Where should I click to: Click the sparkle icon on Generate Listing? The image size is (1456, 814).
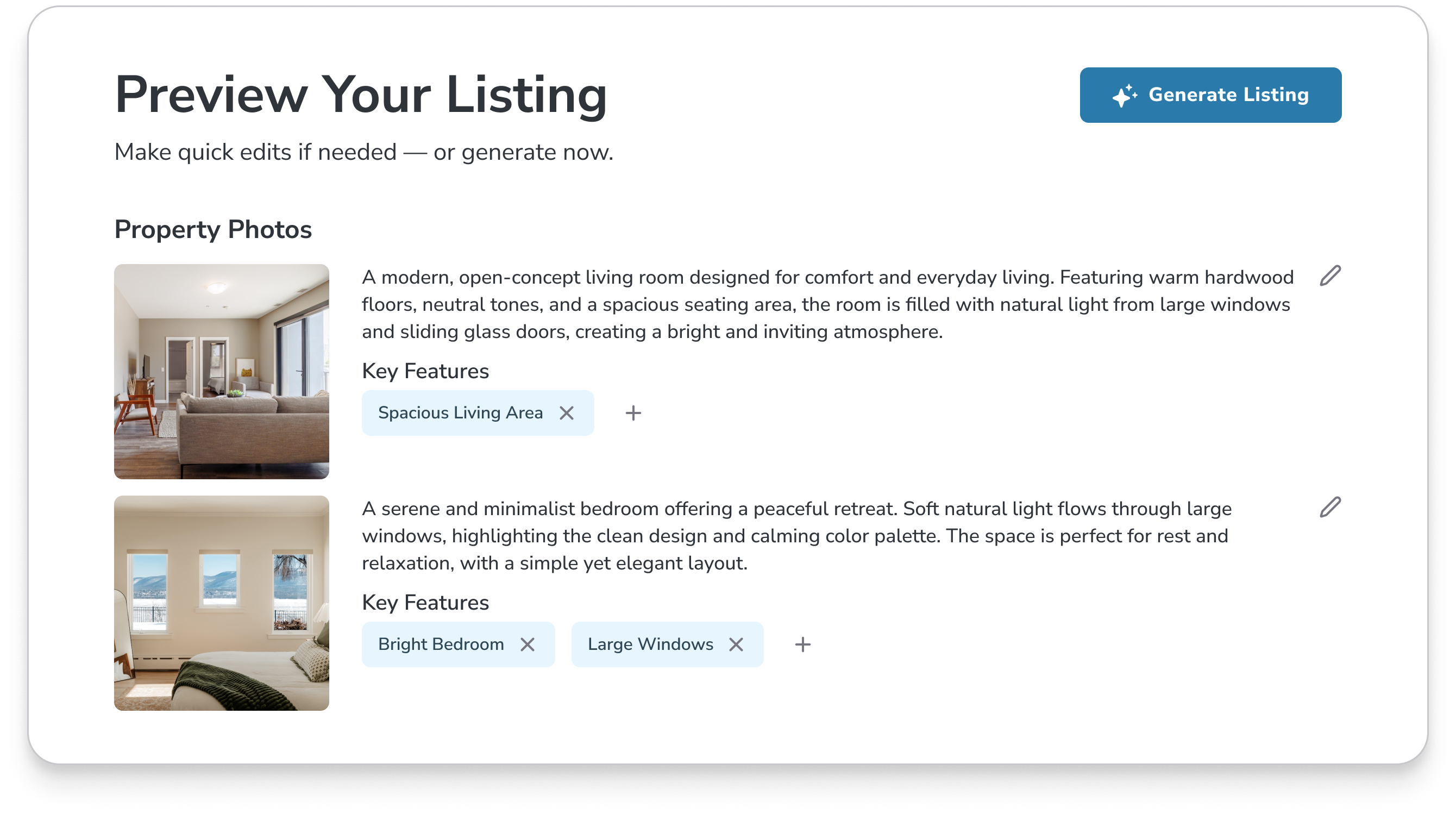click(1124, 96)
